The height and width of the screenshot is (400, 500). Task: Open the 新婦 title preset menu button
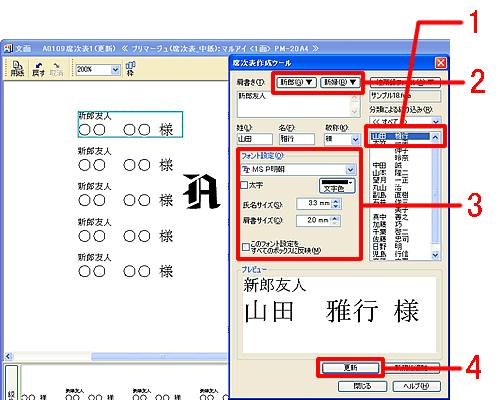[x=340, y=82]
